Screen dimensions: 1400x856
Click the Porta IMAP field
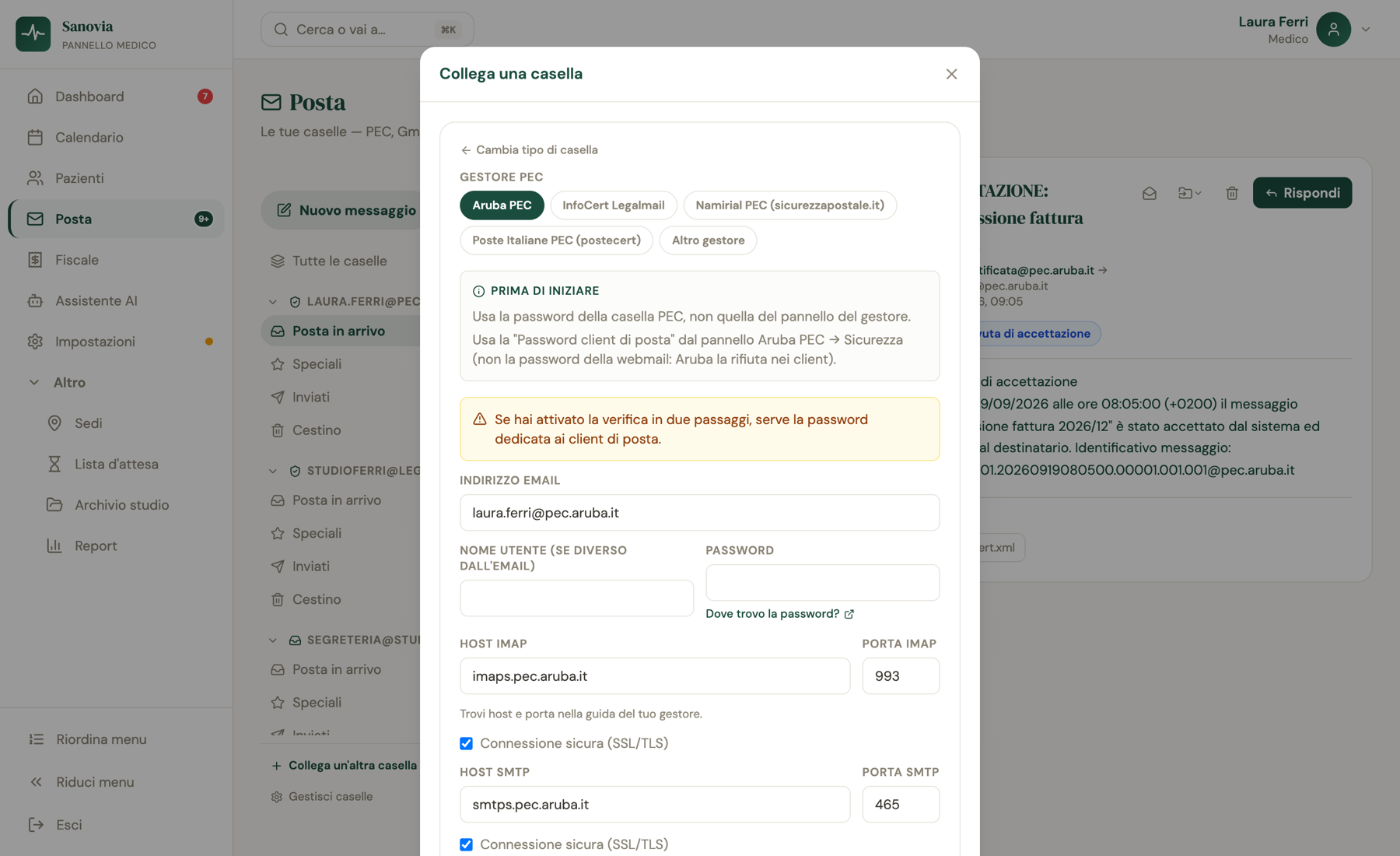[901, 676]
